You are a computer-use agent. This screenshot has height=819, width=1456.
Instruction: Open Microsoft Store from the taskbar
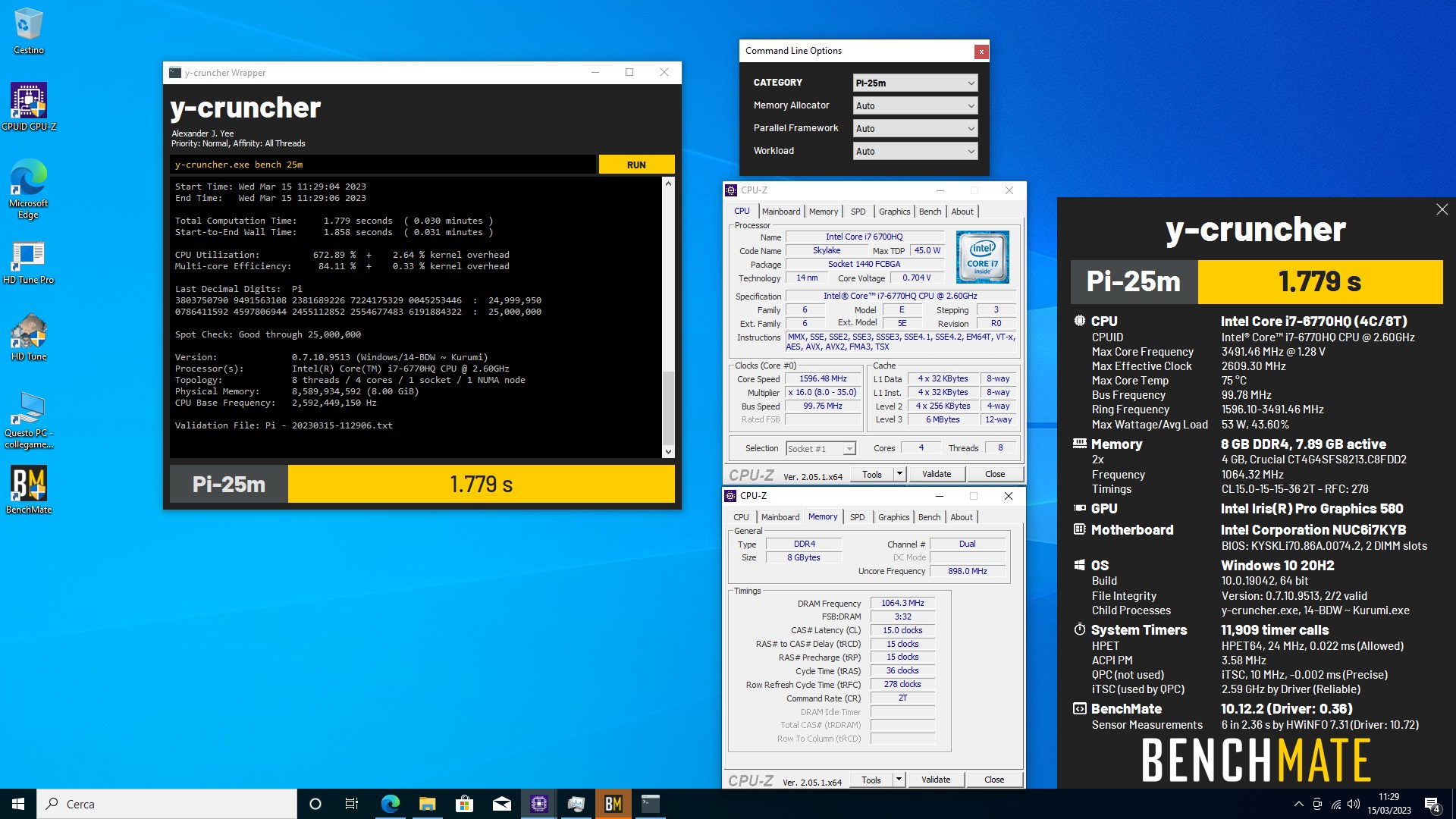(464, 804)
